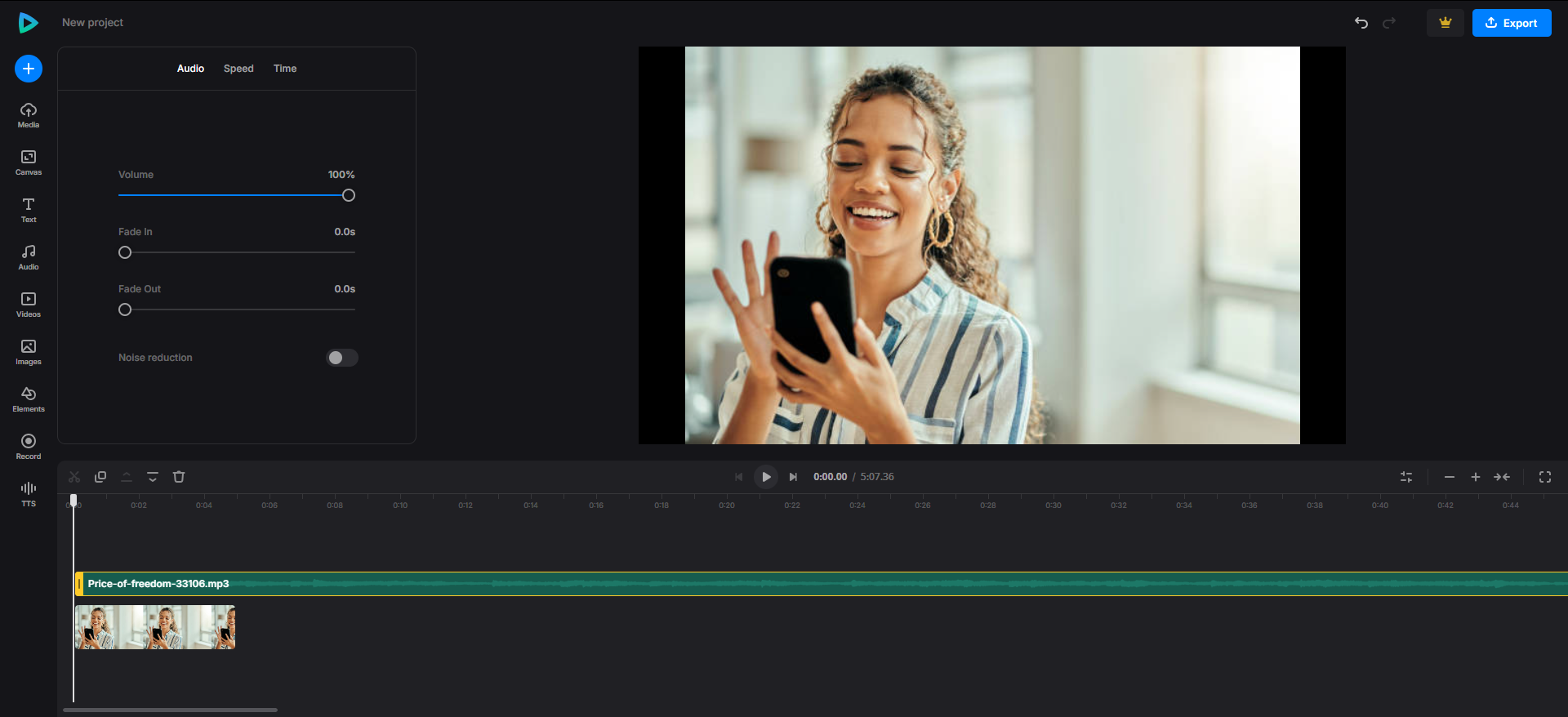Click the blue plus add button

pos(29,69)
